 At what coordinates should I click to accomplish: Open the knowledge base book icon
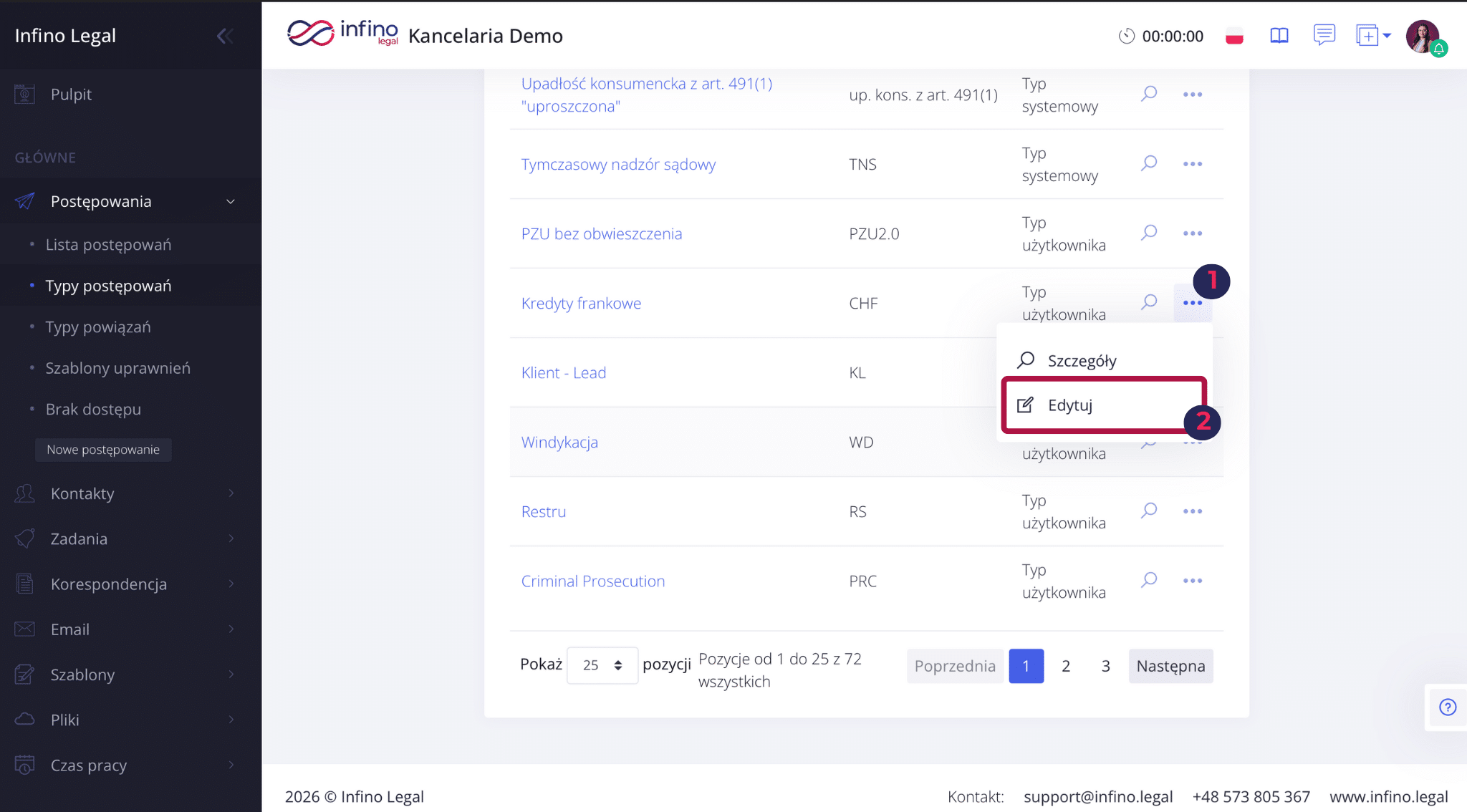coord(1279,36)
